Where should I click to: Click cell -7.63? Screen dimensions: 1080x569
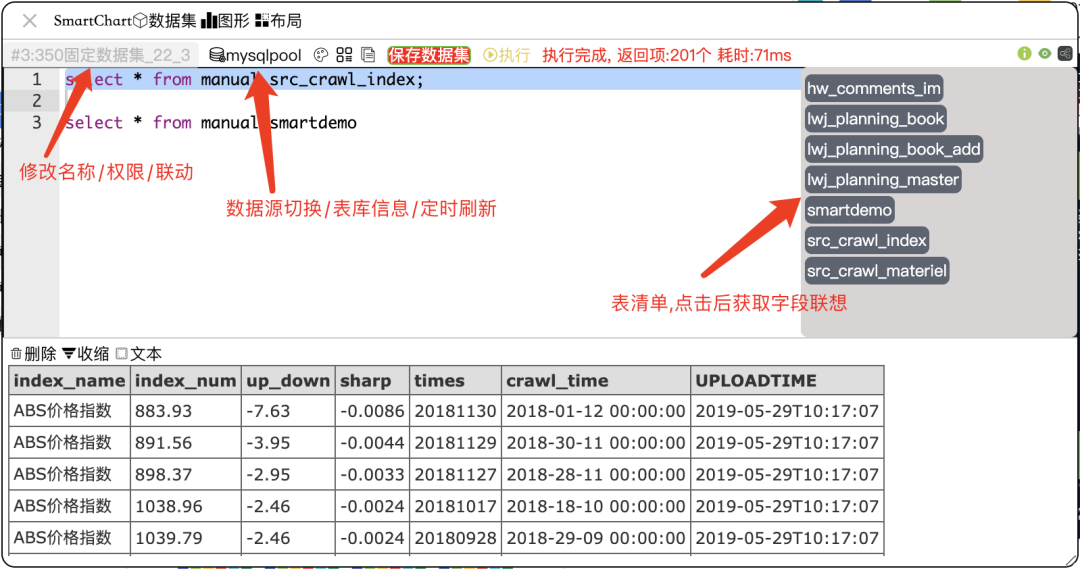[289, 411]
